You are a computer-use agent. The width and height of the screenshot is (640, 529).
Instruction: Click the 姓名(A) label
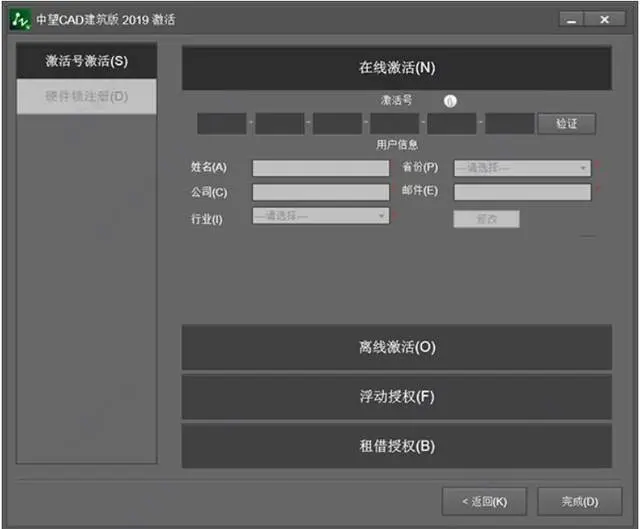click(x=209, y=167)
